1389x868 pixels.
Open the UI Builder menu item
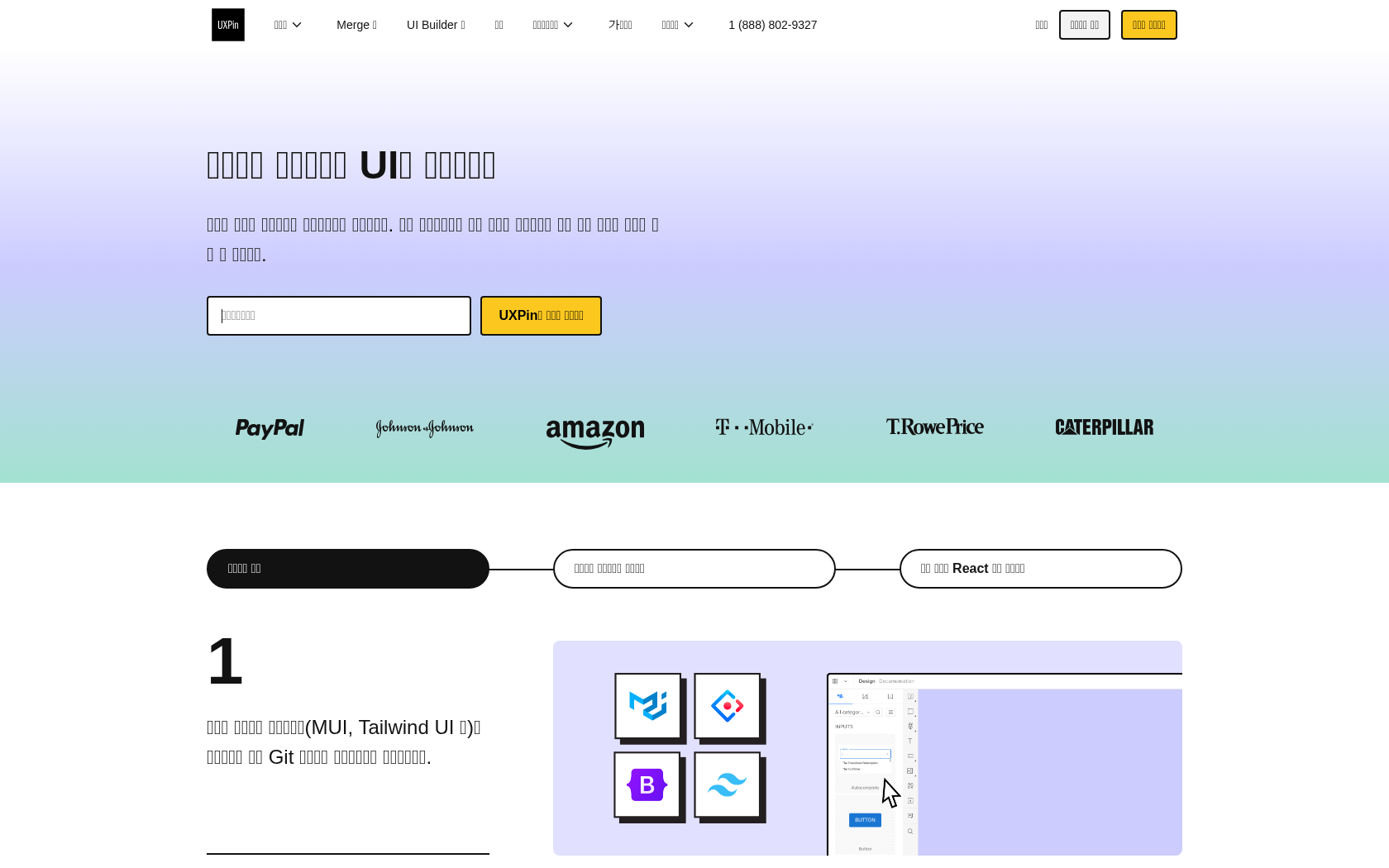point(436,25)
